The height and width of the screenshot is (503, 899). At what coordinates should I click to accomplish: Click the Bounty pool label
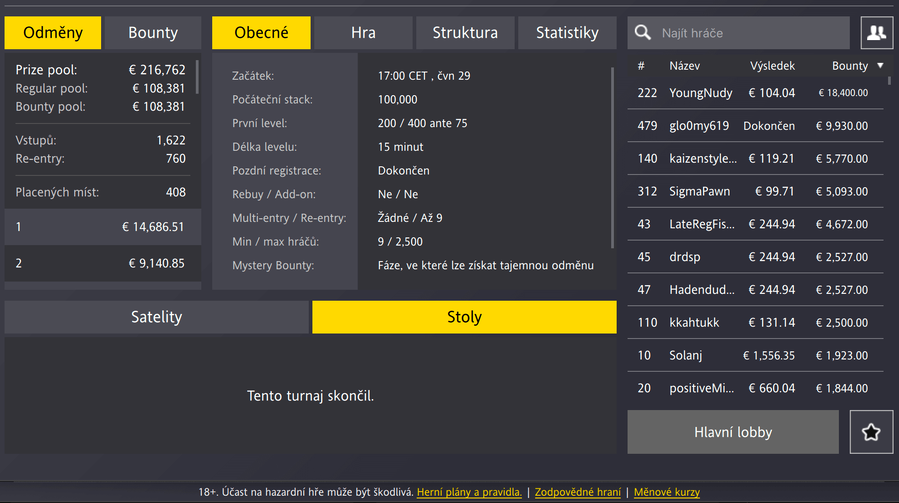coord(50,107)
